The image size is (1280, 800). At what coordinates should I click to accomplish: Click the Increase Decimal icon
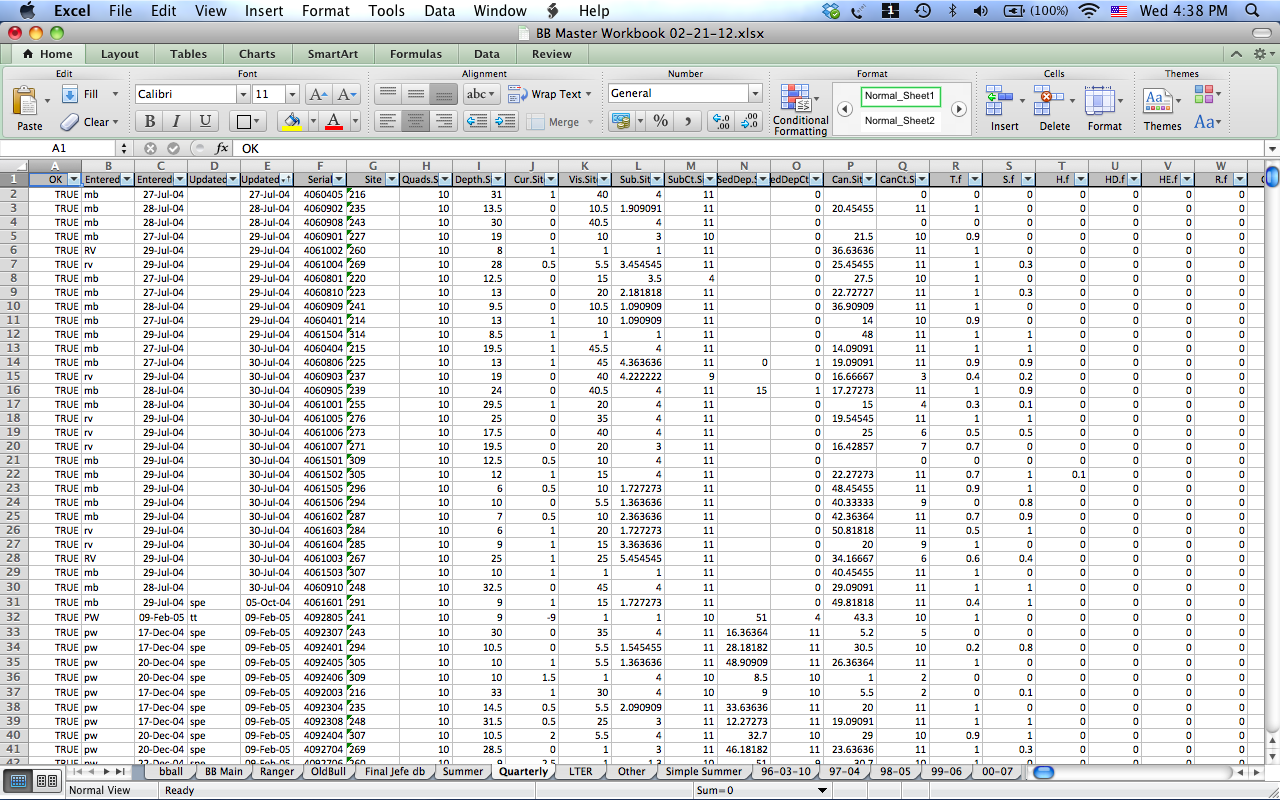(x=722, y=121)
